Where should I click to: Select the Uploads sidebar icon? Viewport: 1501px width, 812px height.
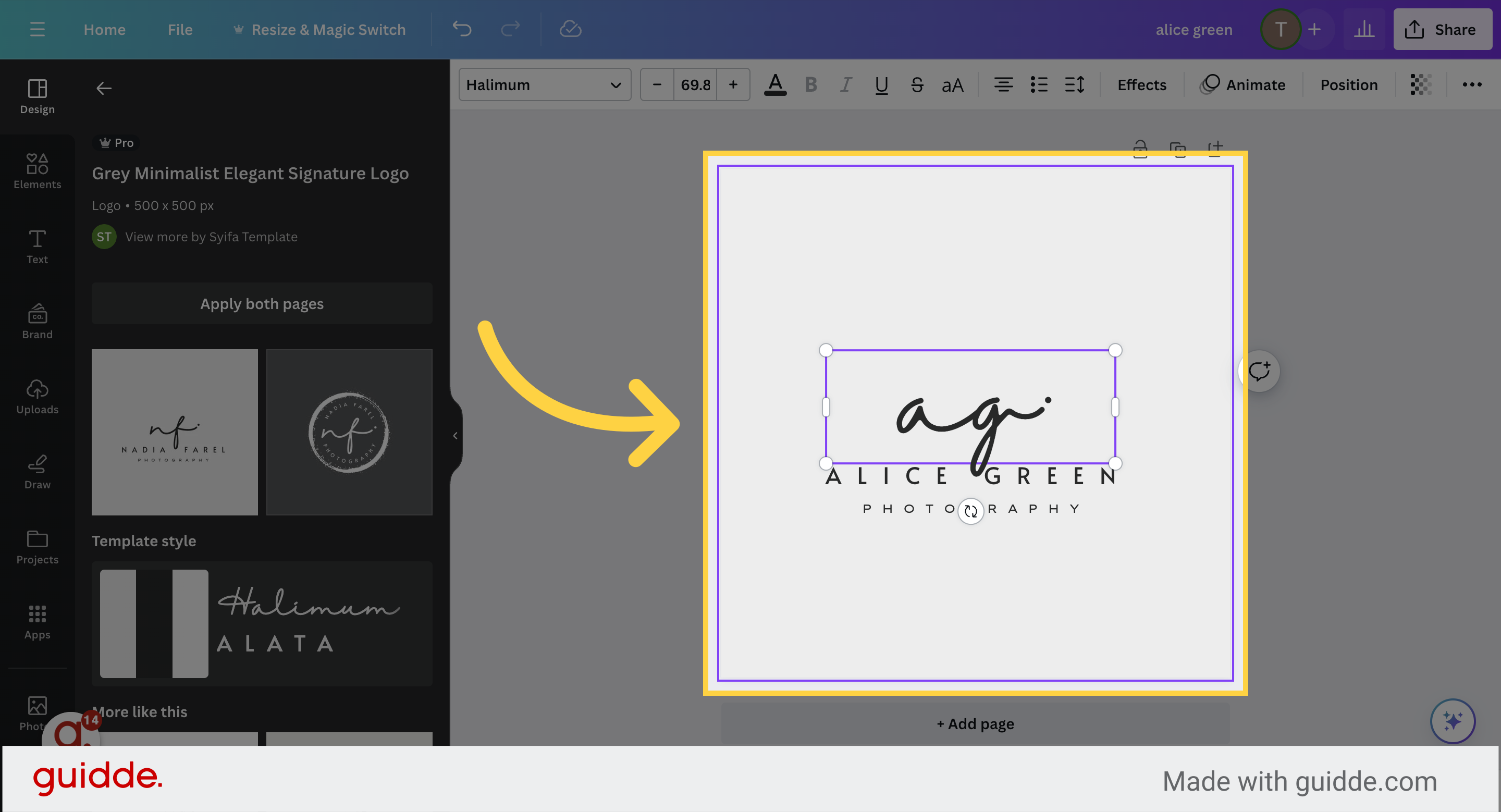(38, 397)
